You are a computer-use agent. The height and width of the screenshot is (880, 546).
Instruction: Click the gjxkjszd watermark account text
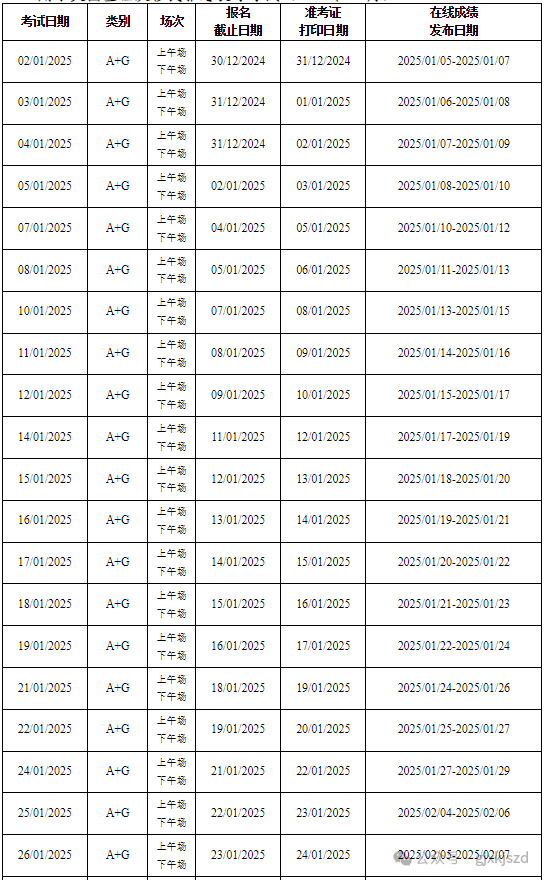coord(502,858)
